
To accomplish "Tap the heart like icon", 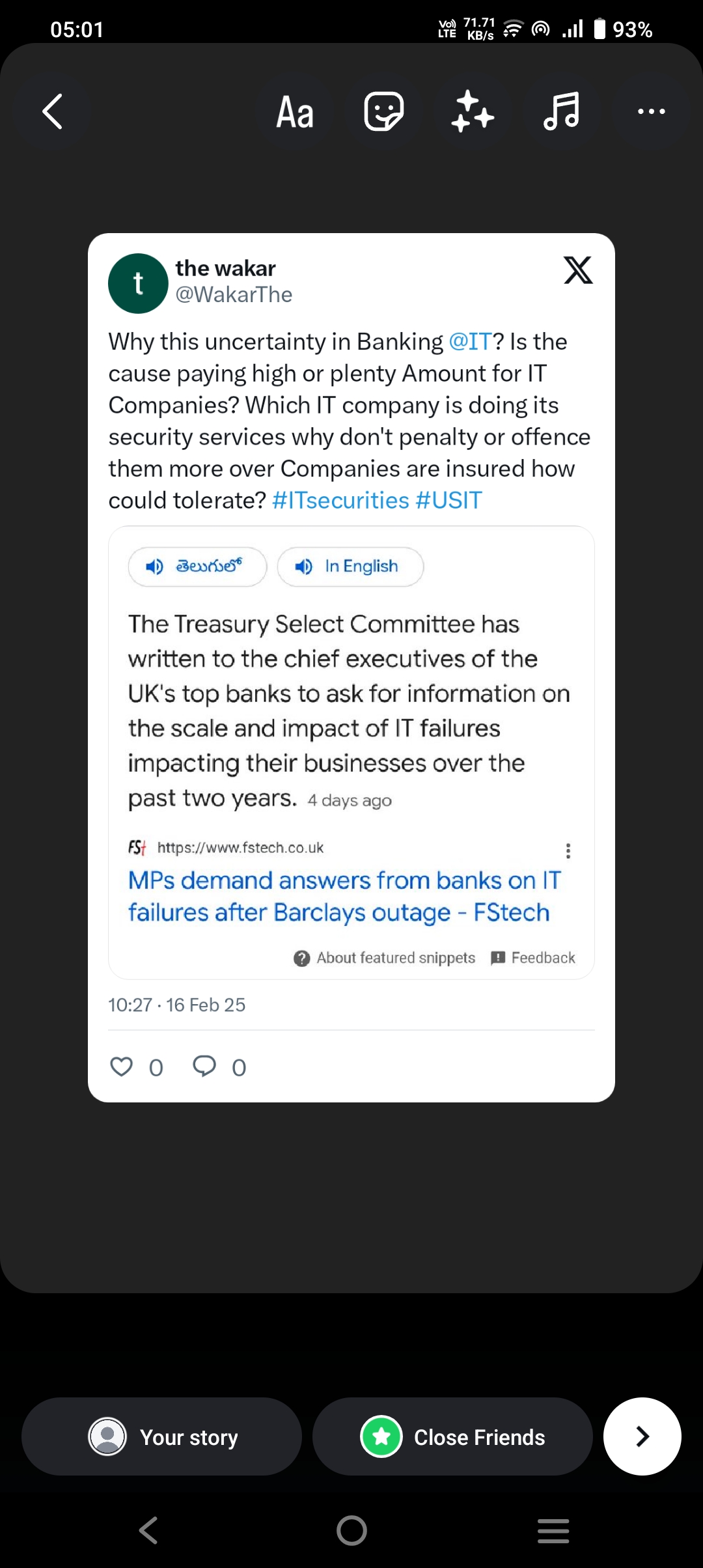I will (x=122, y=1067).
